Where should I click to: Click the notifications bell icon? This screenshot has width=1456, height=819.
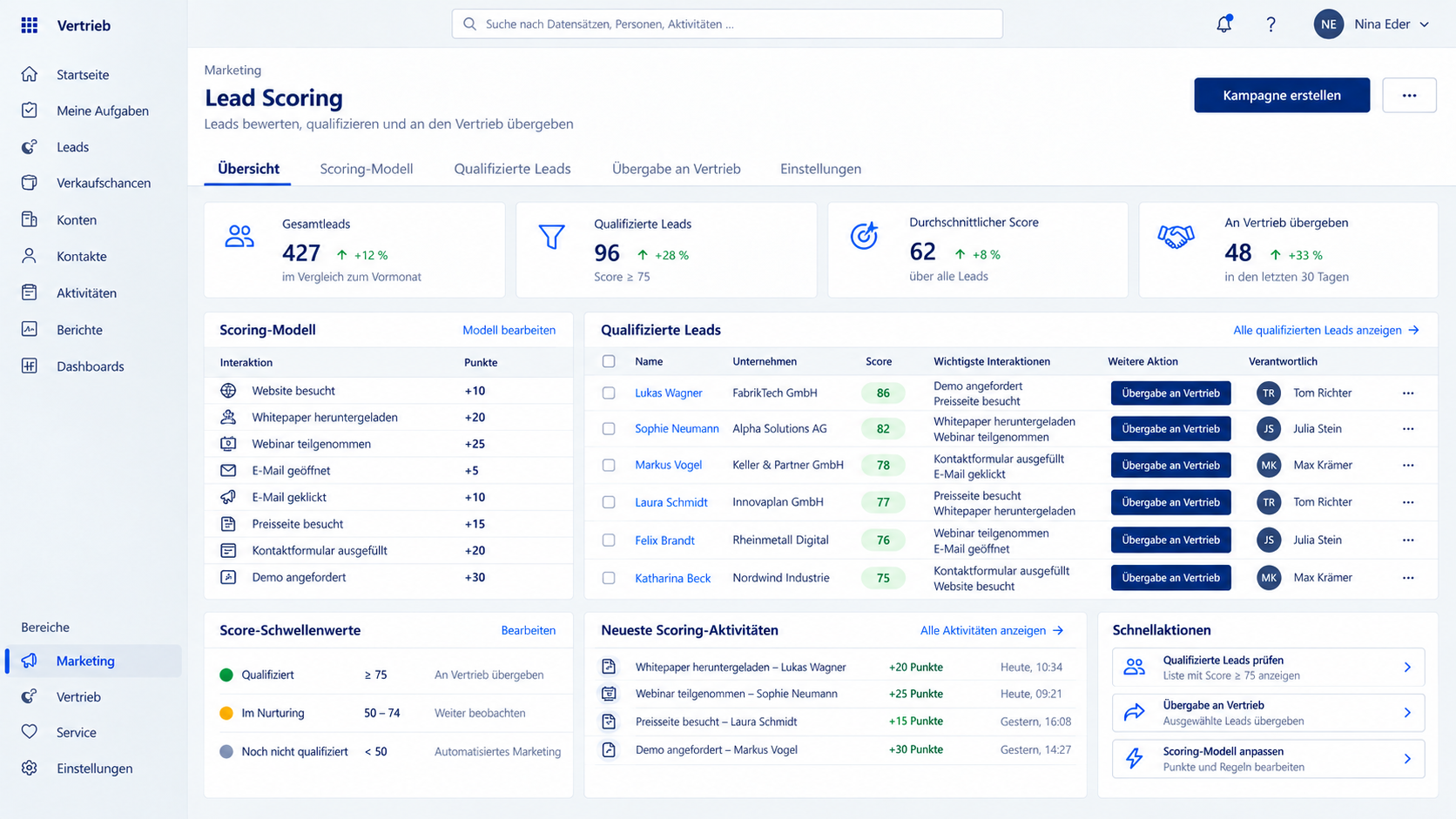coord(1224,24)
